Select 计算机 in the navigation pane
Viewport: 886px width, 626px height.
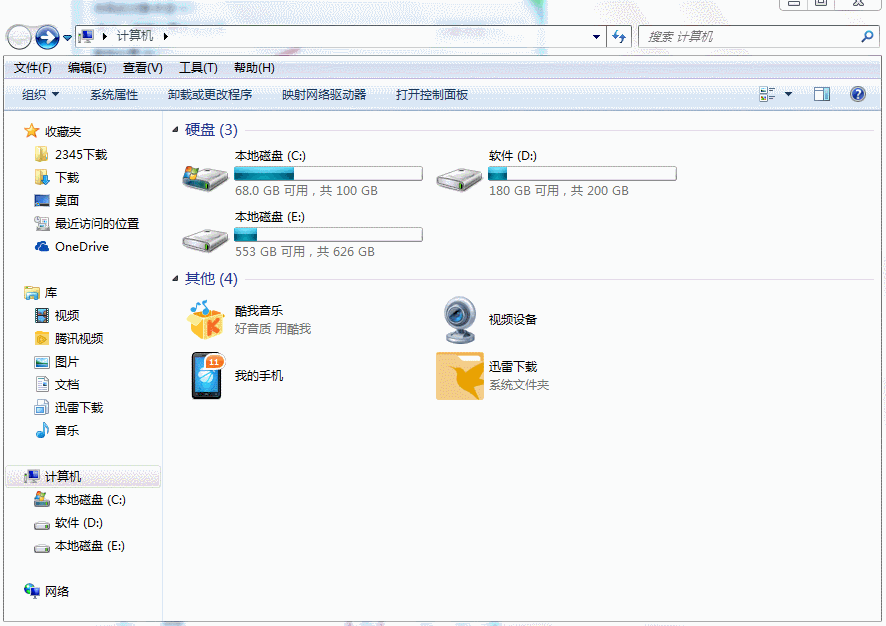83,476
